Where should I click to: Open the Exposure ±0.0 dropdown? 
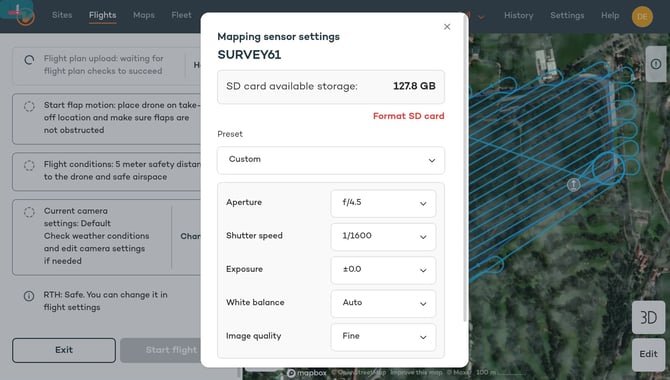(383, 270)
